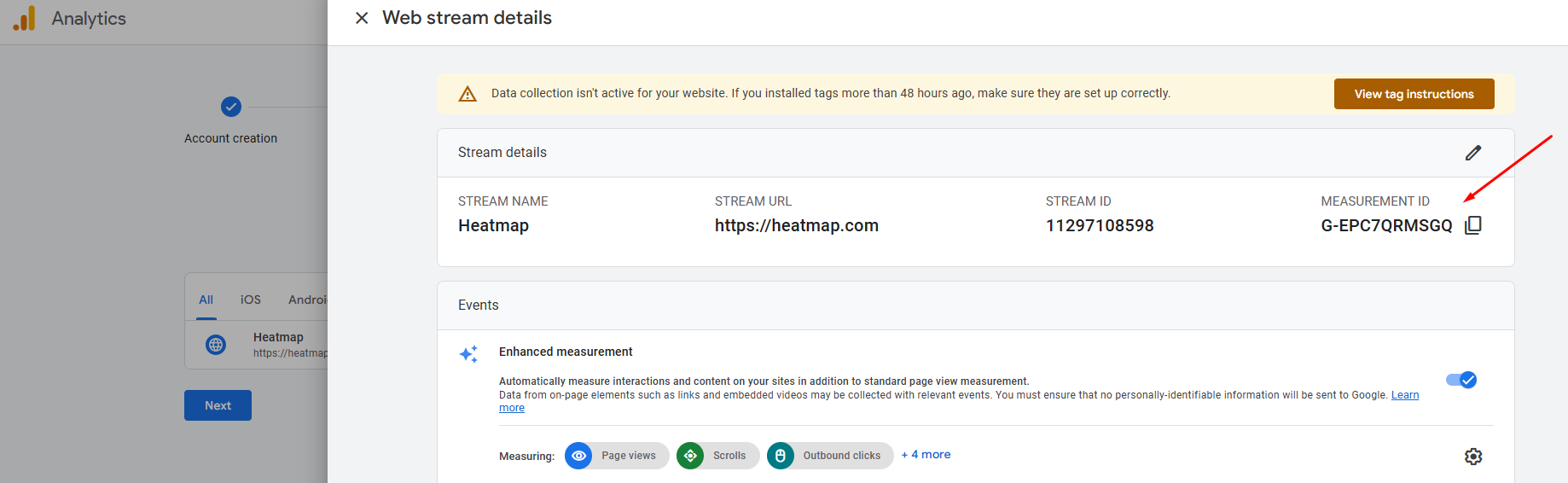Close the Web stream details panel
Viewport: 1568px width, 483px height.
(x=362, y=18)
